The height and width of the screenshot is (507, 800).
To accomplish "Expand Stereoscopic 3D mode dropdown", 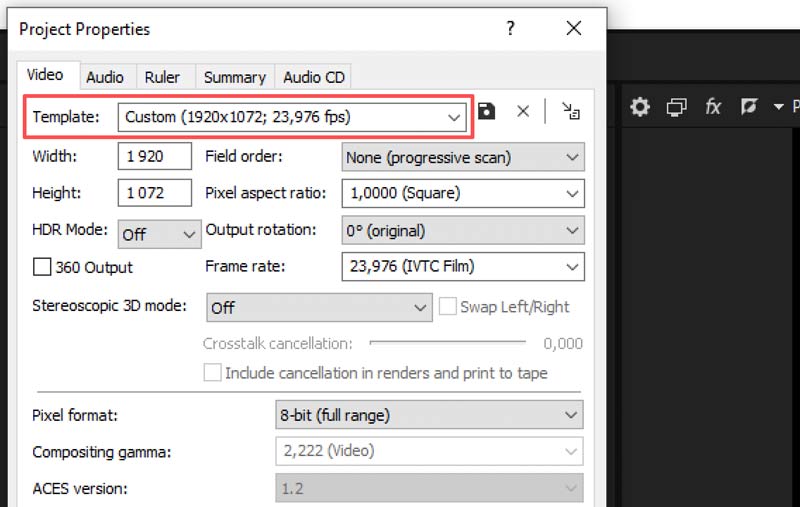I will point(319,308).
